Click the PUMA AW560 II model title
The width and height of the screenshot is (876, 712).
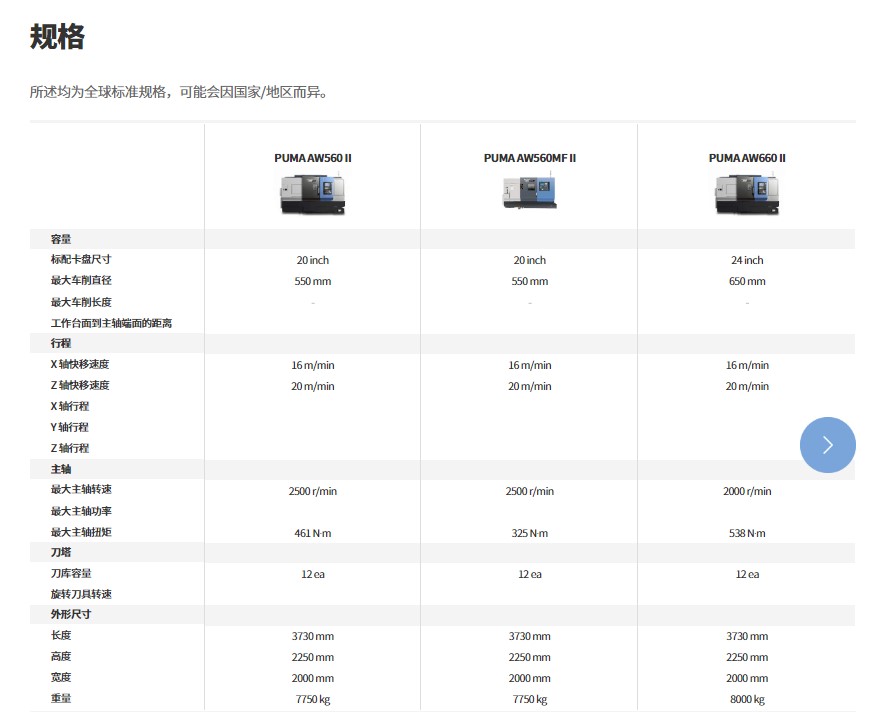[x=313, y=158]
